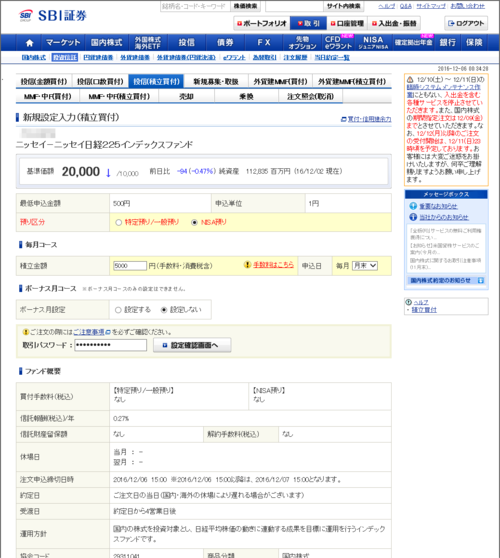Click the ポートフォリオ button
The width and height of the screenshot is (500, 558).
pyautogui.click(x=262, y=23)
